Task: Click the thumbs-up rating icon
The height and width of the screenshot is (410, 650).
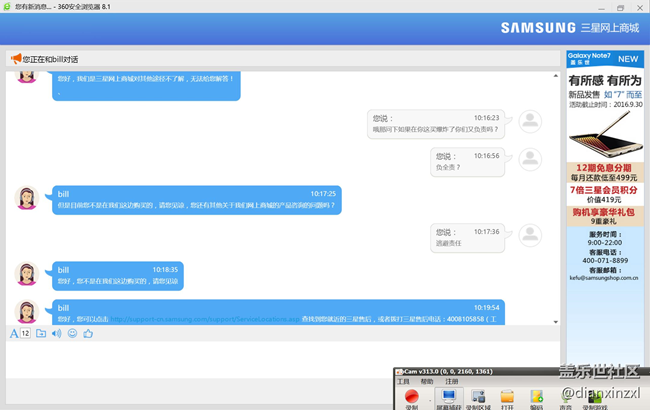Action: coord(88,333)
